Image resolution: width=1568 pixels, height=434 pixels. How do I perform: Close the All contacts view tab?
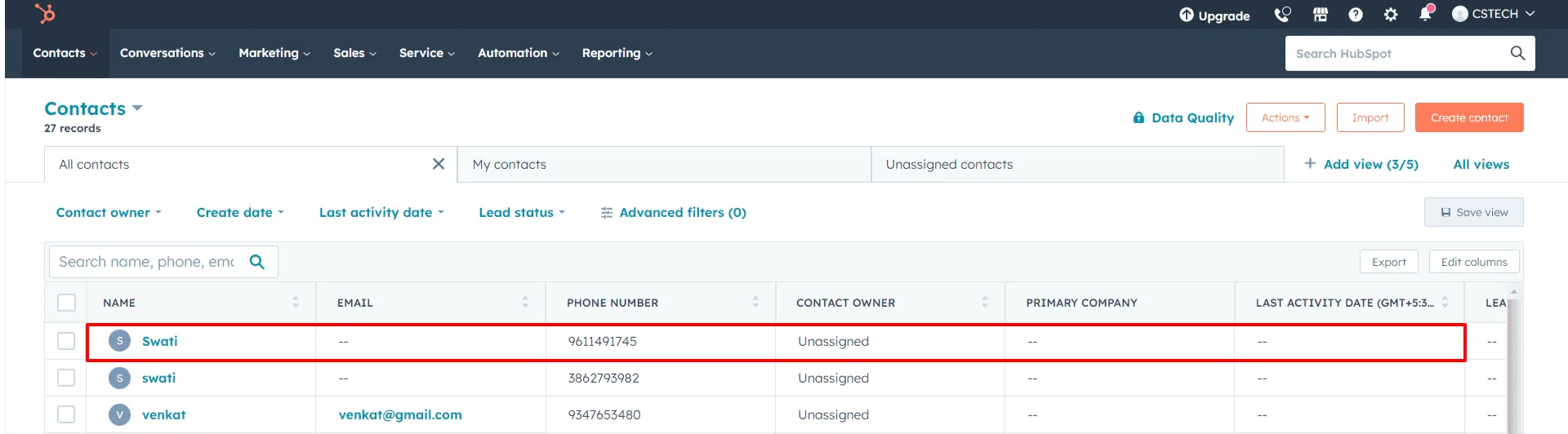click(x=439, y=164)
